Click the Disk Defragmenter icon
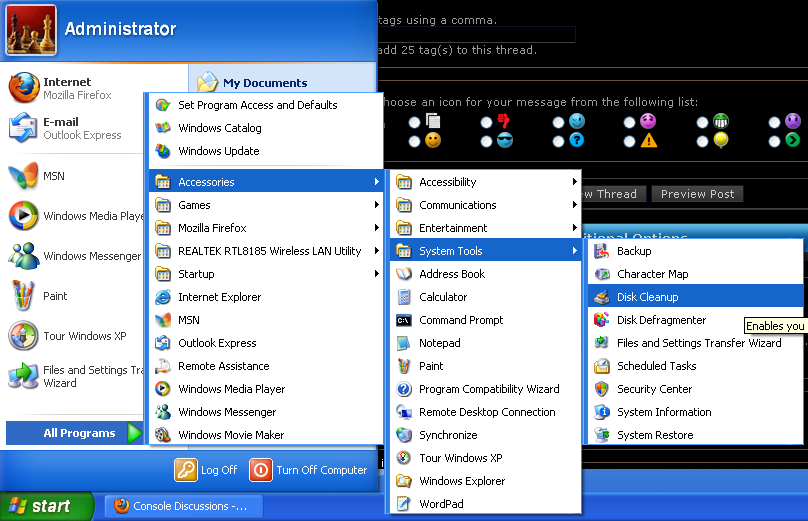Viewport: 808px width, 521px height. click(x=601, y=320)
